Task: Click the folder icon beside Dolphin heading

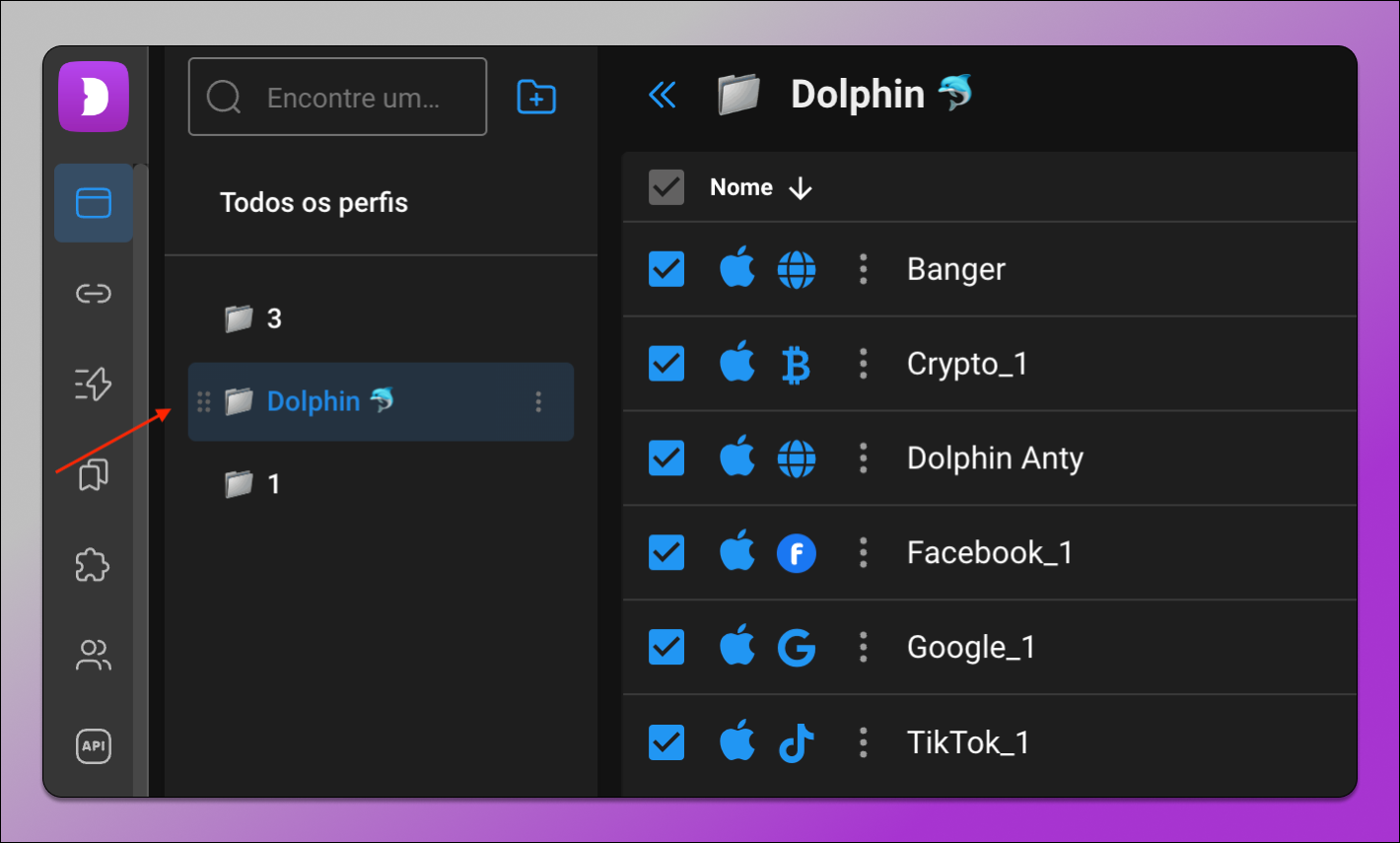Action: click(x=739, y=96)
